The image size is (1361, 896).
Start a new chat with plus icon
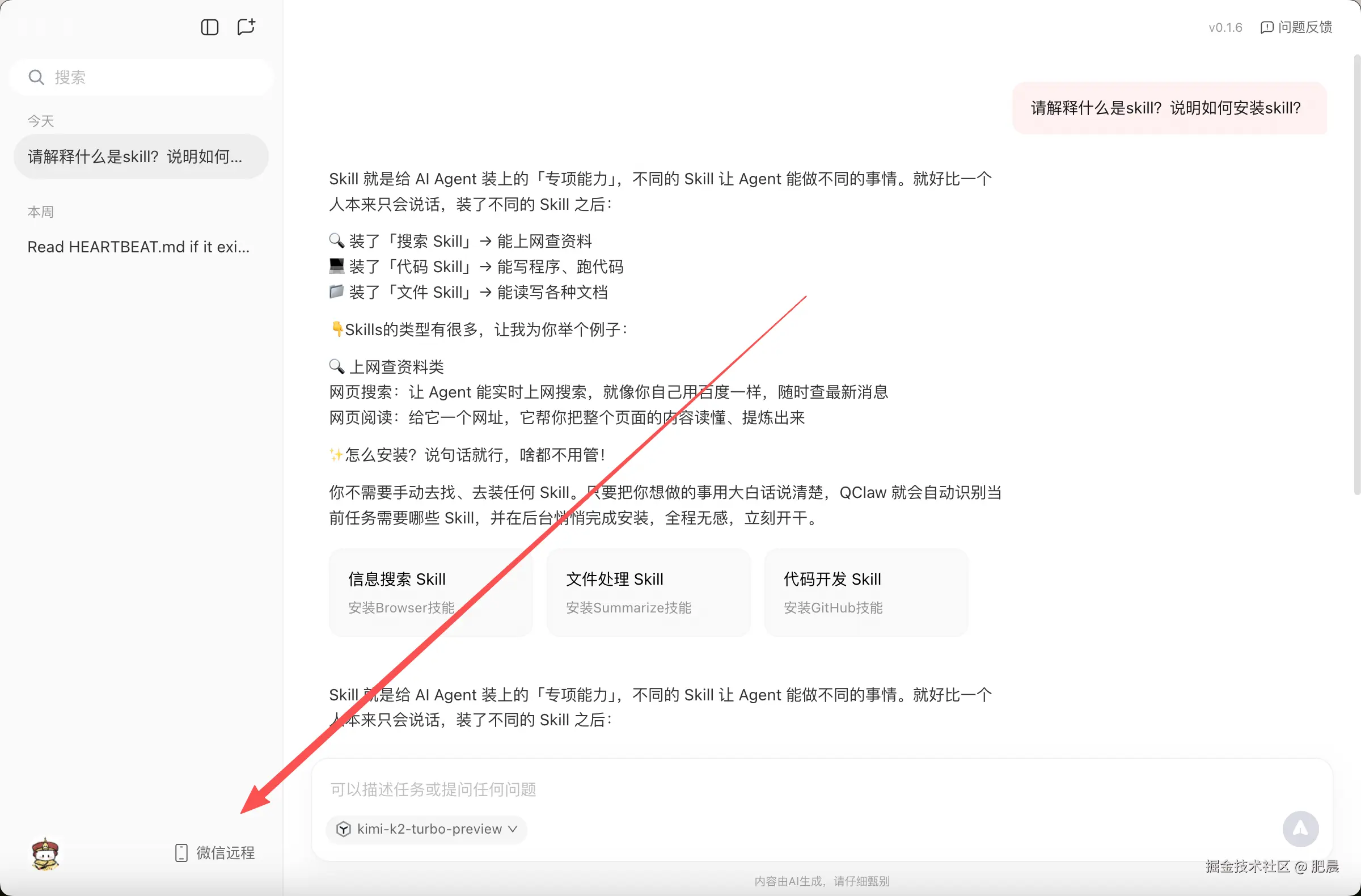[x=246, y=27]
